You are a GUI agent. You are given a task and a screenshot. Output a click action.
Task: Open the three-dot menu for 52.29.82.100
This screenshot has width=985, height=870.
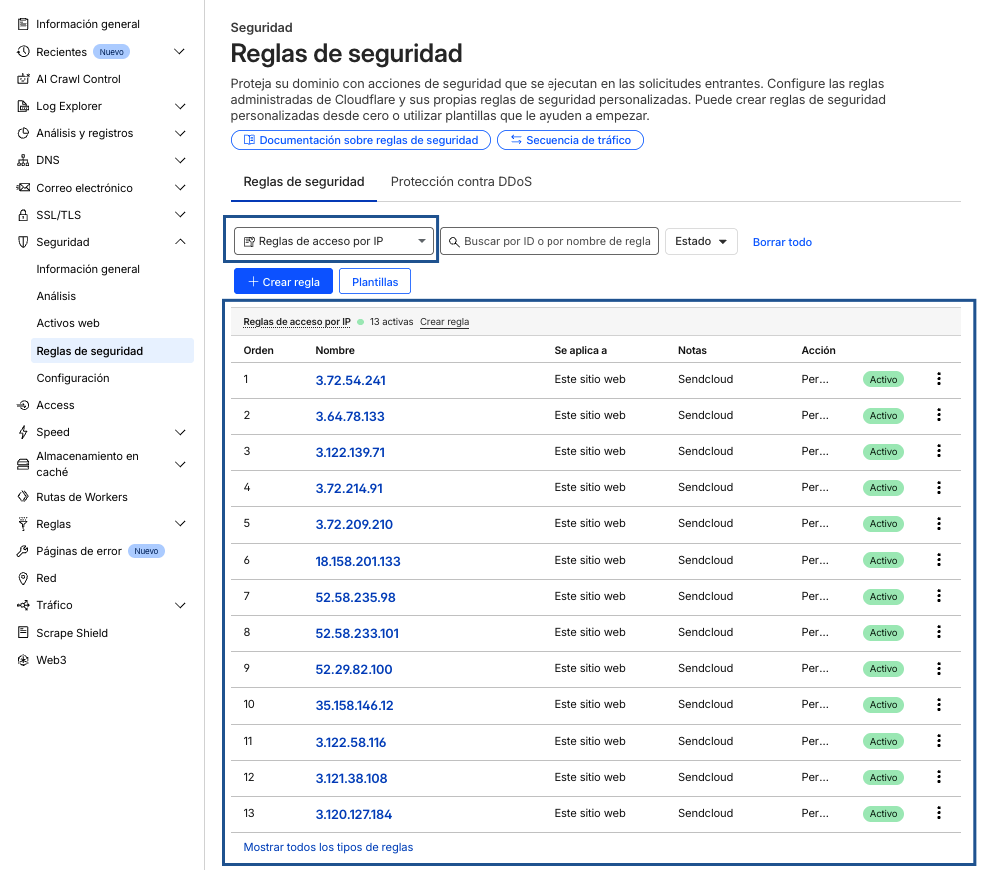(939, 668)
